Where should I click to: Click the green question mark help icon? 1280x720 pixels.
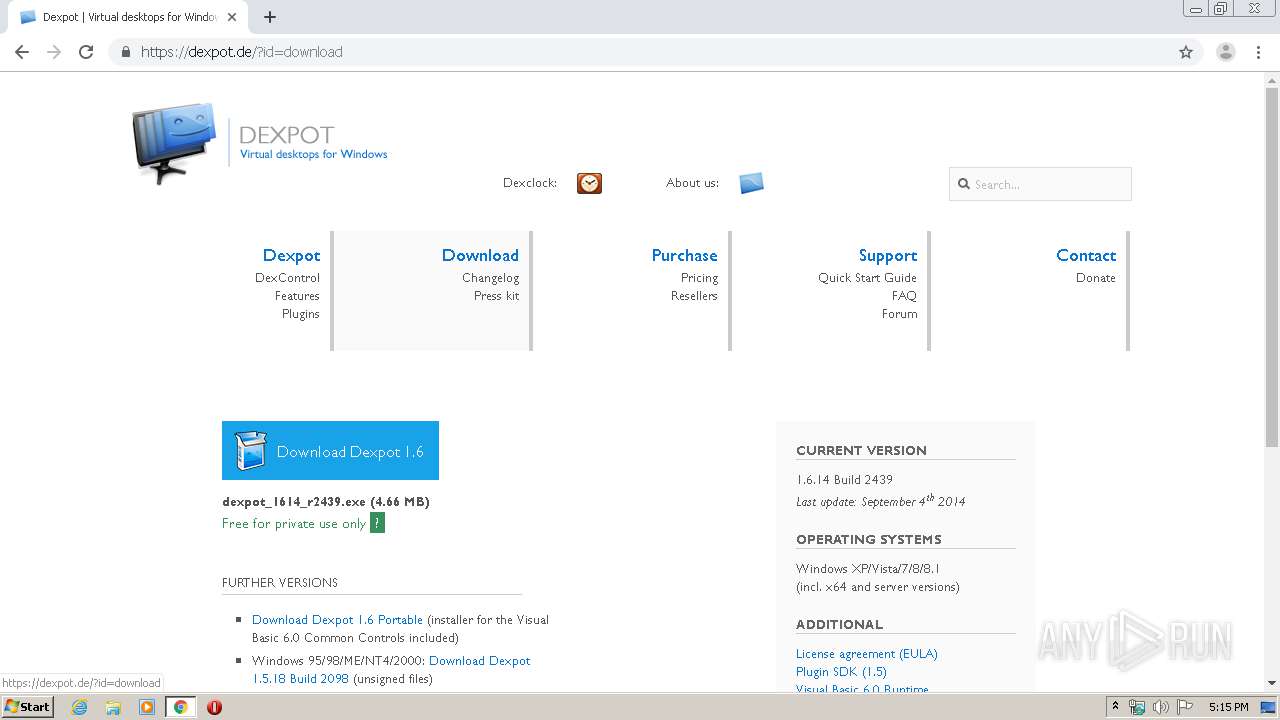[x=377, y=523]
